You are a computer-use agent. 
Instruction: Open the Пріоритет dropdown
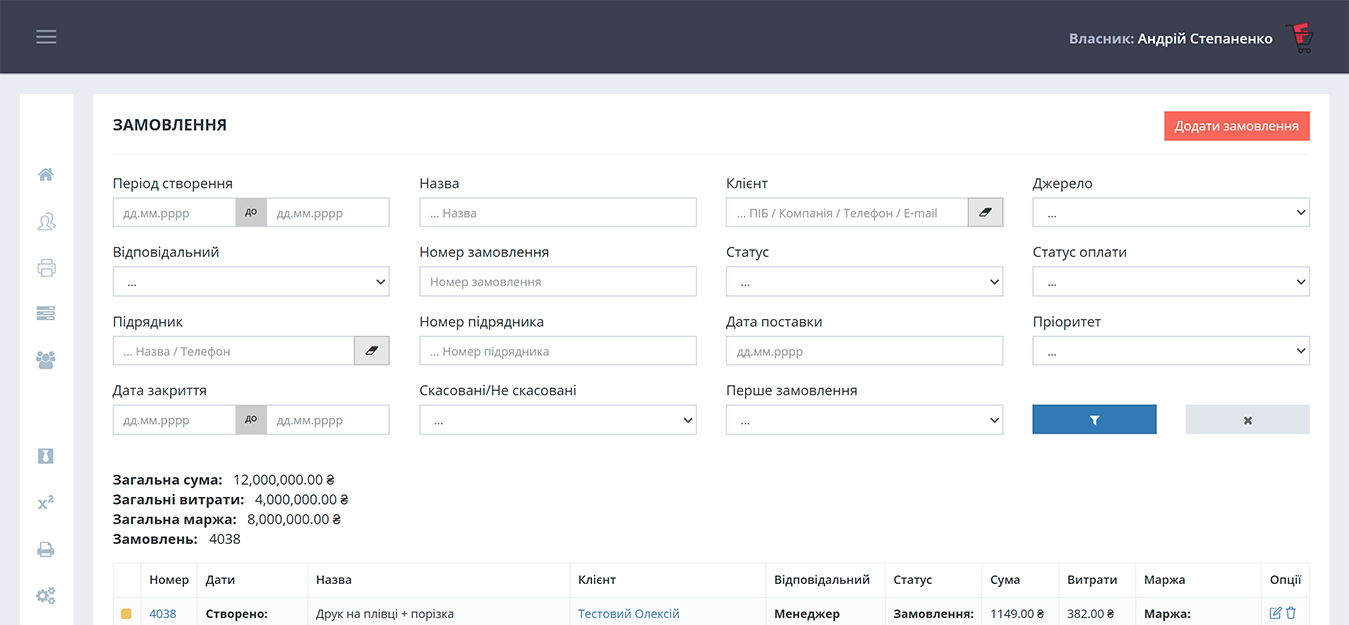click(1170, 351)
